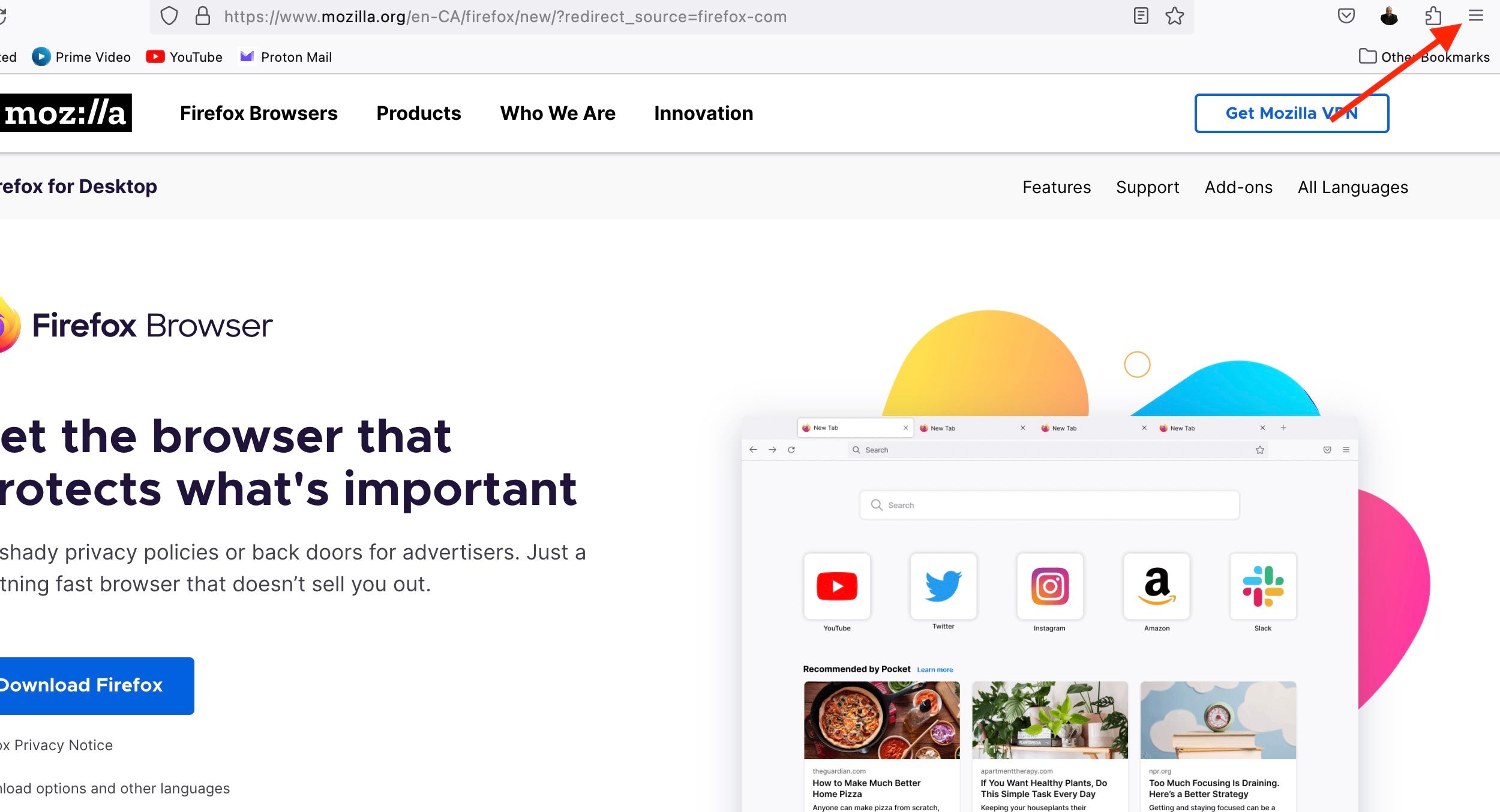Select the Support tab for Firefox Desktop
1500x812 pixels.
[x=1147, y=187]
